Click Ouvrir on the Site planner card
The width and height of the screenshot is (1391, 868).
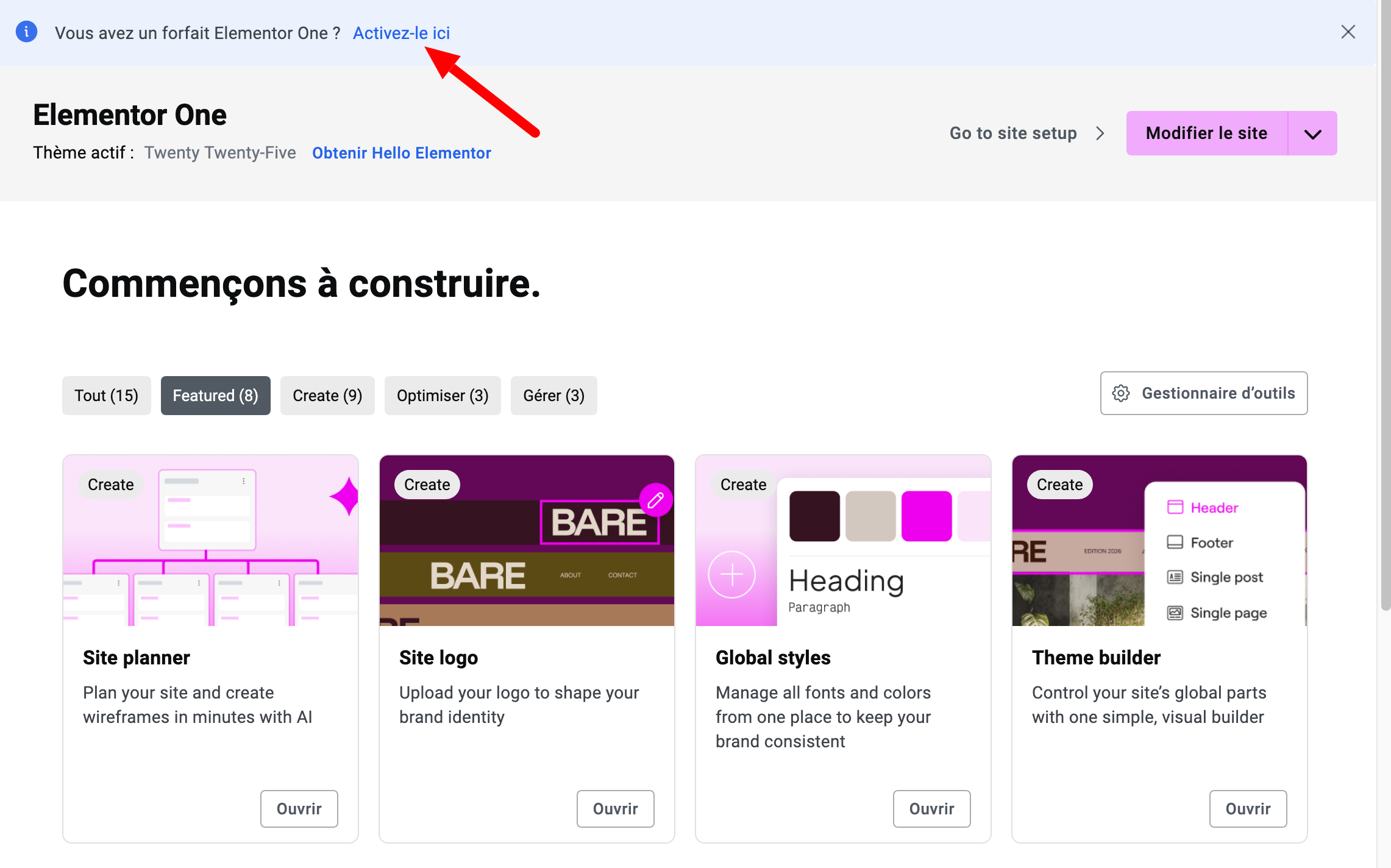(299, 809)
